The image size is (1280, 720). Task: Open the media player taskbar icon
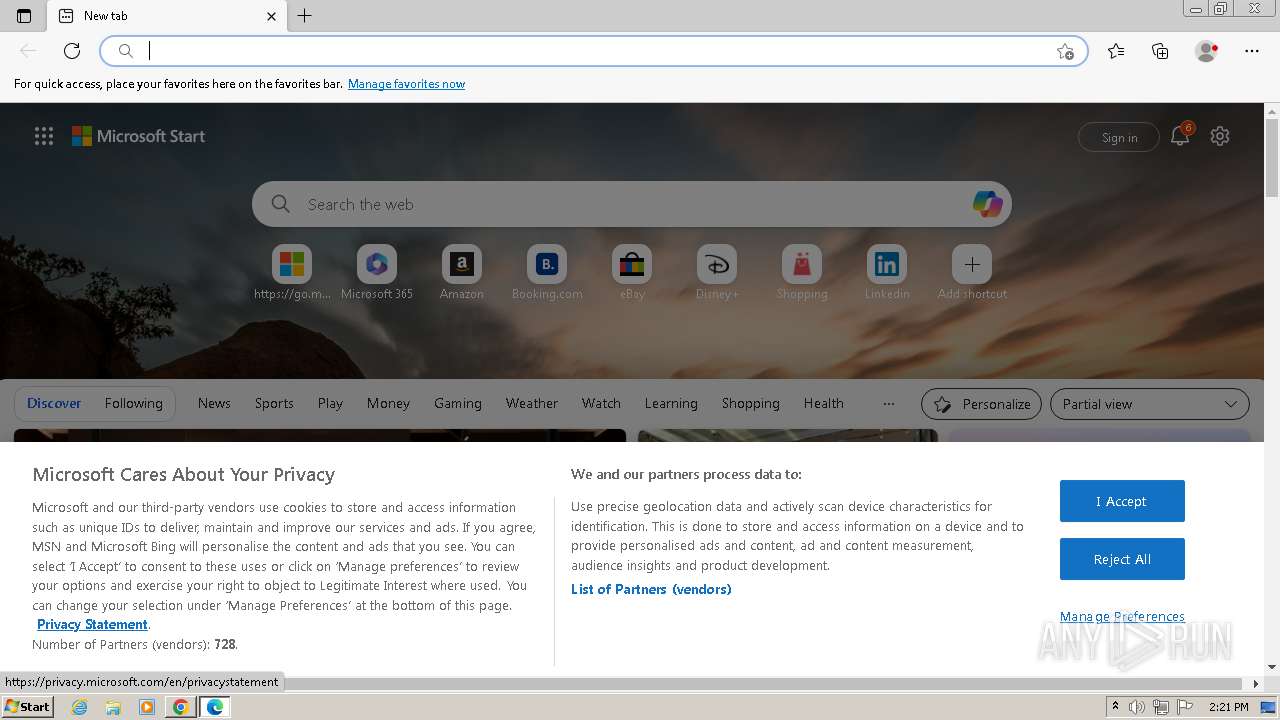pyautogui.click(x=147, y=707)
